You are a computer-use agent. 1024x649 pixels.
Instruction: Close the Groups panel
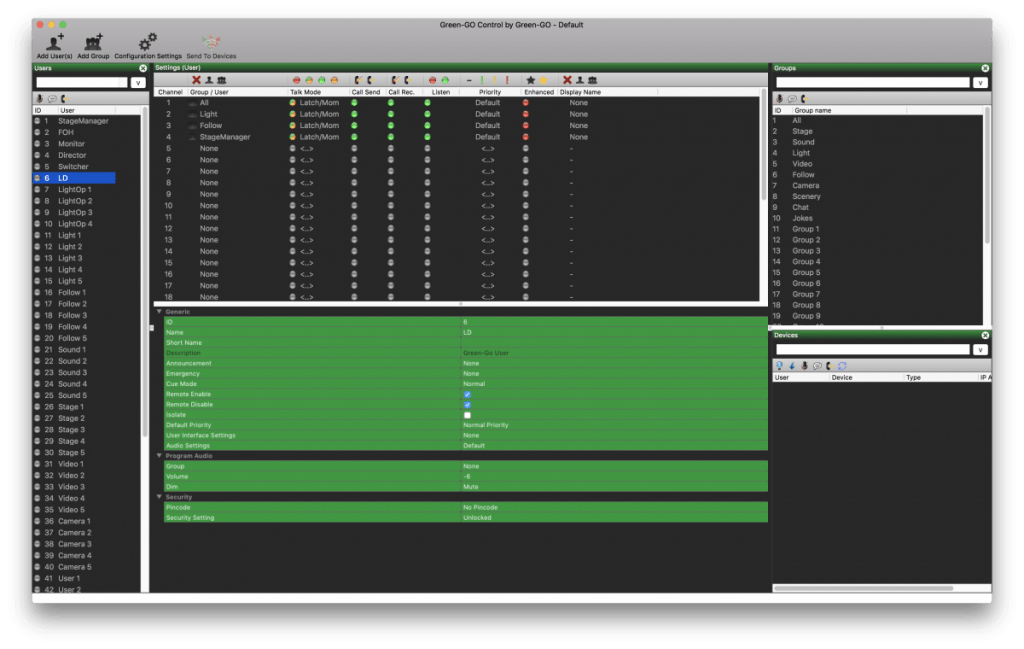point(985,68)
